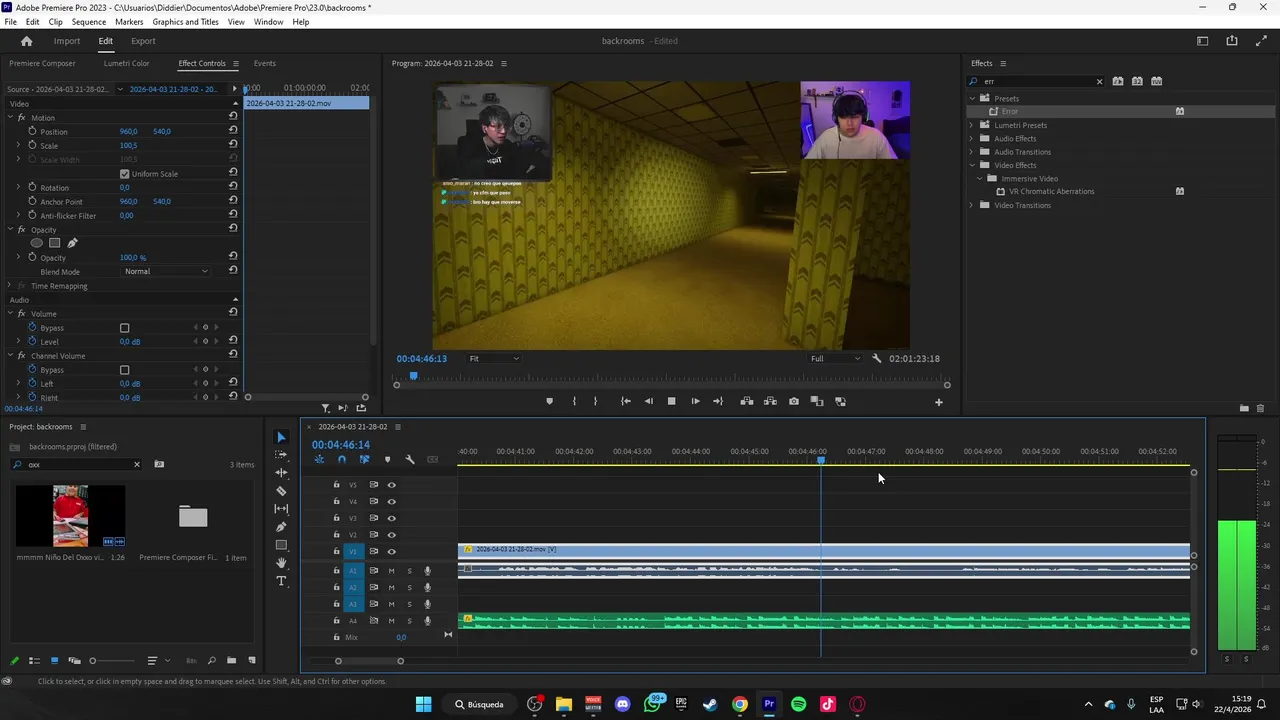The width and height of the screenshot is (1280, 720).
Task: Open Spotify from the Windows taskbar
Action: (798, 704)
